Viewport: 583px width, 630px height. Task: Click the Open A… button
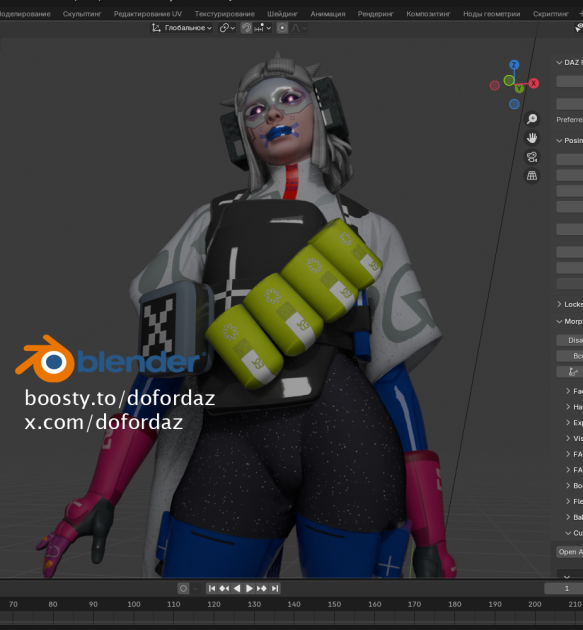click(x=570, y=552)
